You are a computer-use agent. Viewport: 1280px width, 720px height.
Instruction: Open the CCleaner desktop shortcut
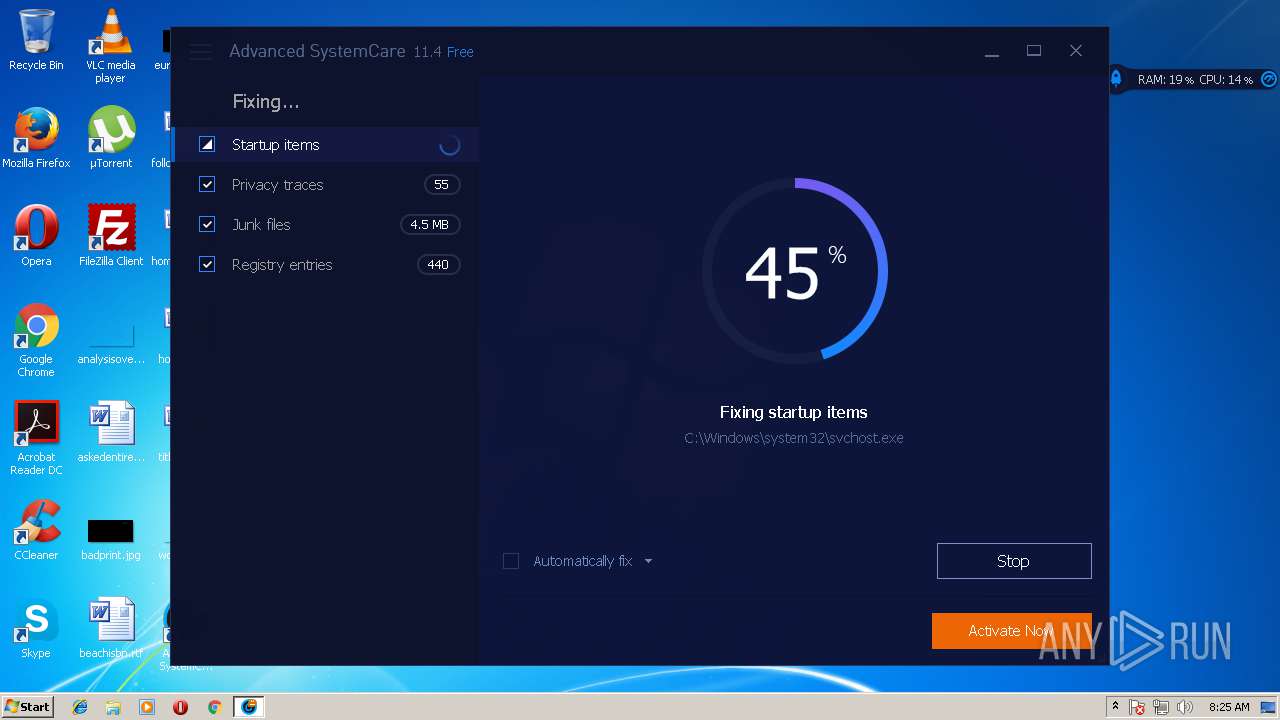tap(36, 530)
